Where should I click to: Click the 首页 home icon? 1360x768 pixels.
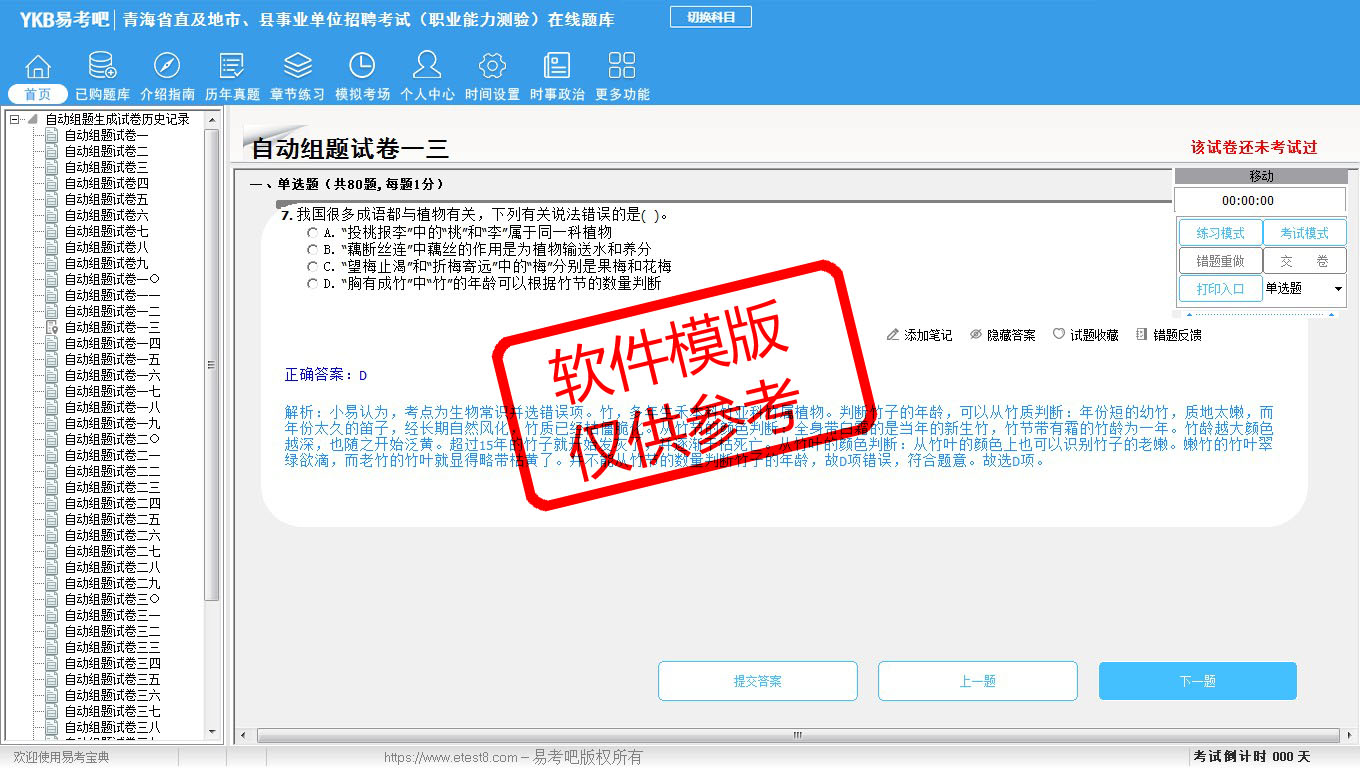click(x=38, y=67)
